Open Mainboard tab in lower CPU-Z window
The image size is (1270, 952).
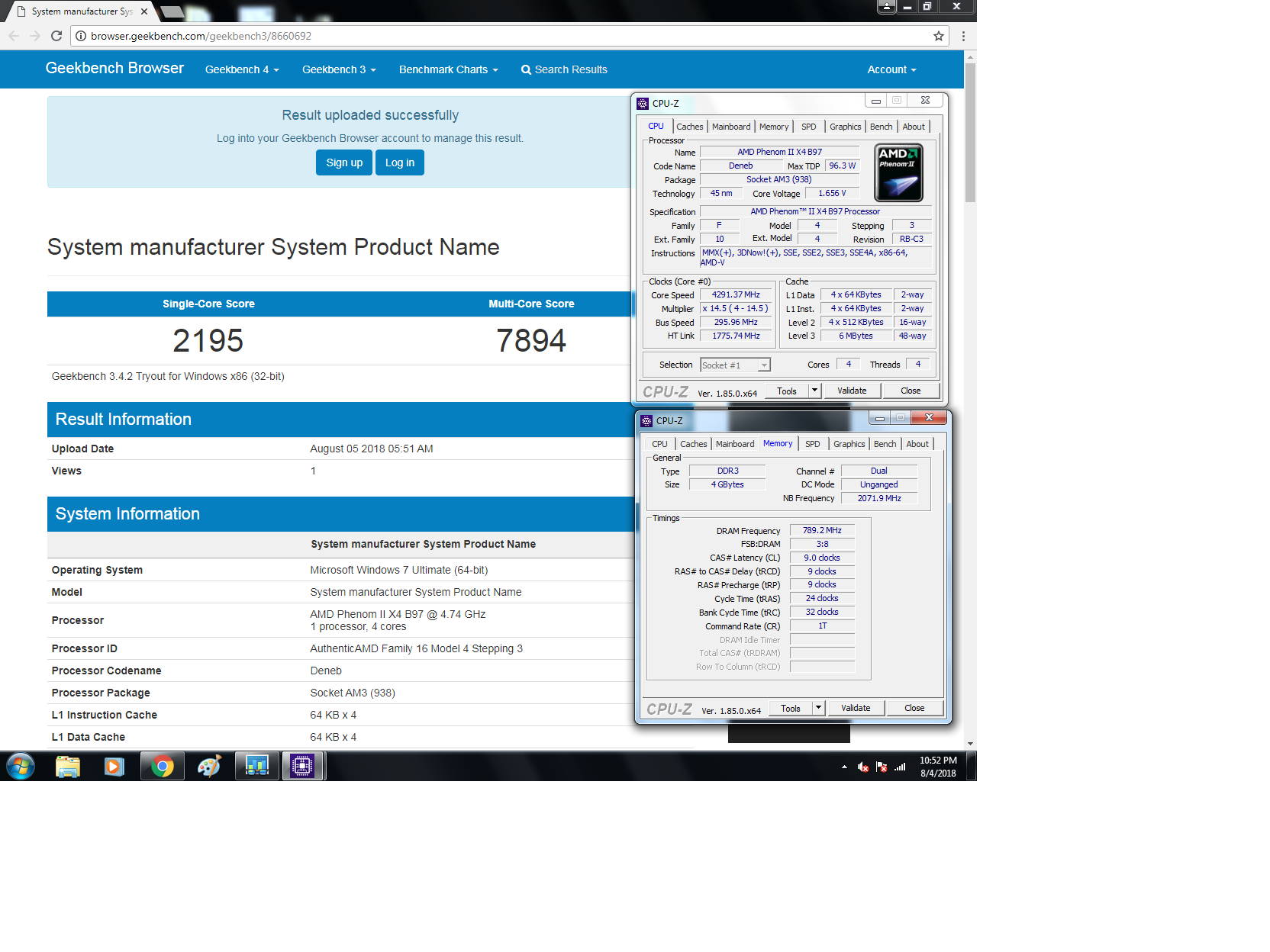pyautogui.click(x=735, y=444)
